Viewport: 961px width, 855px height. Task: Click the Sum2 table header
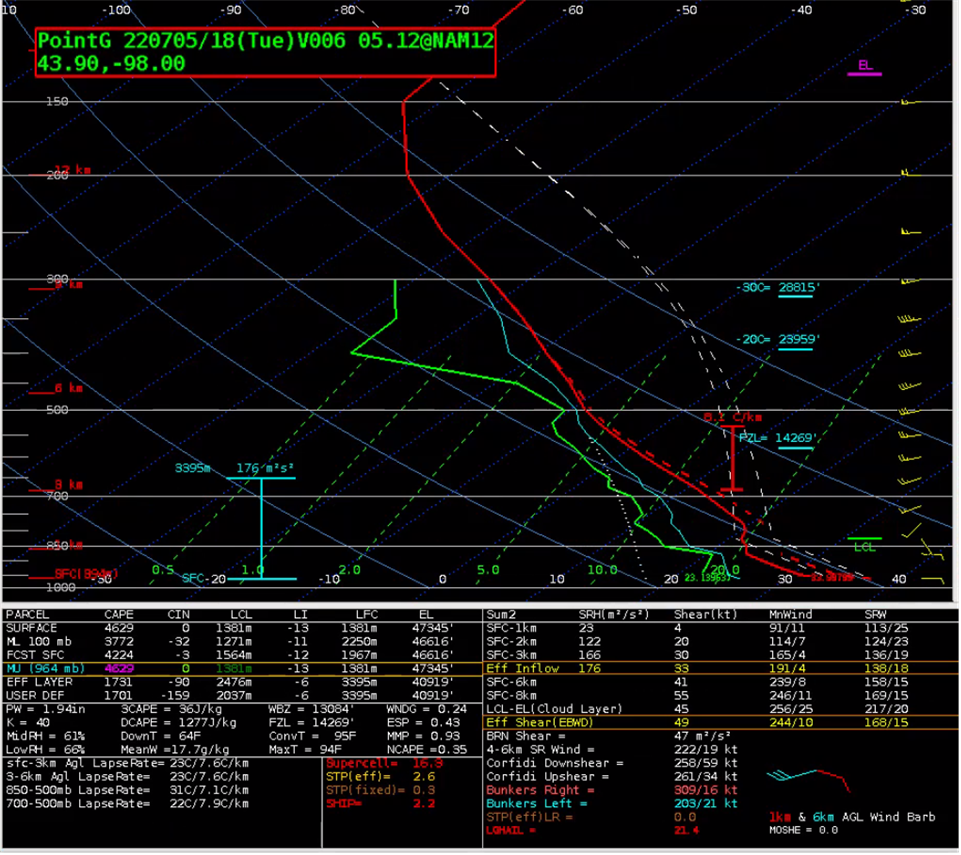tap(501, 615)
